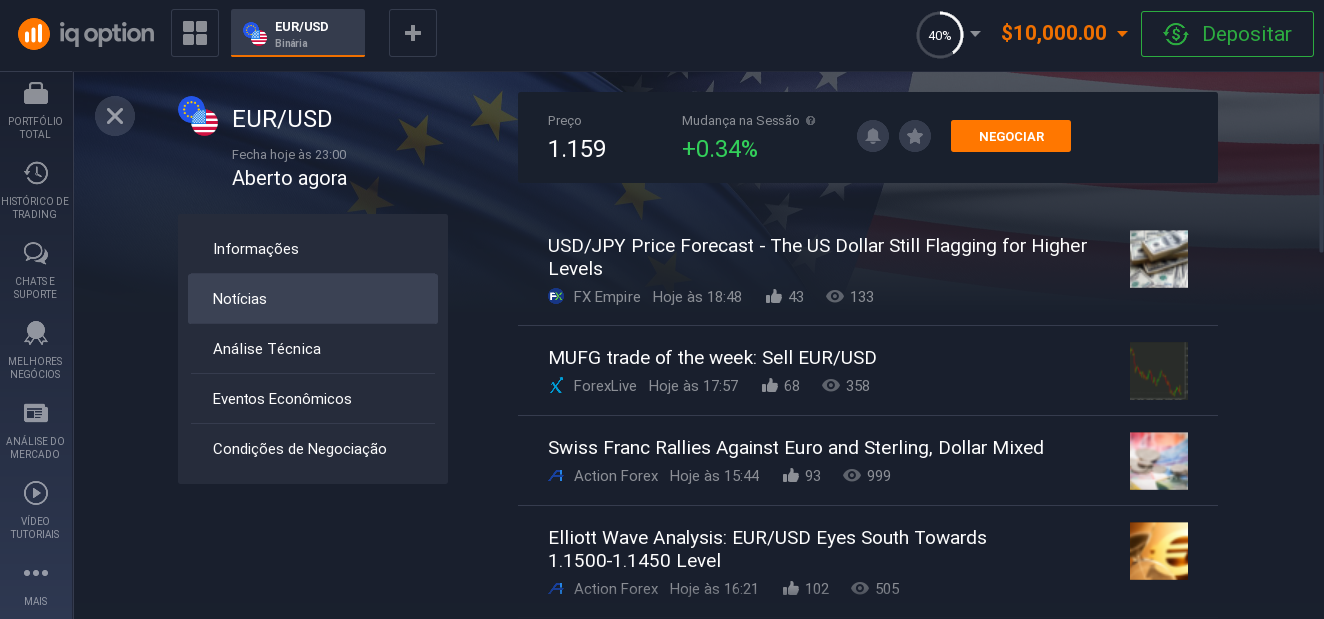Open Histórico de Trading in sidebar
This screenshot has width=1324, height=619.
point(36,190)
